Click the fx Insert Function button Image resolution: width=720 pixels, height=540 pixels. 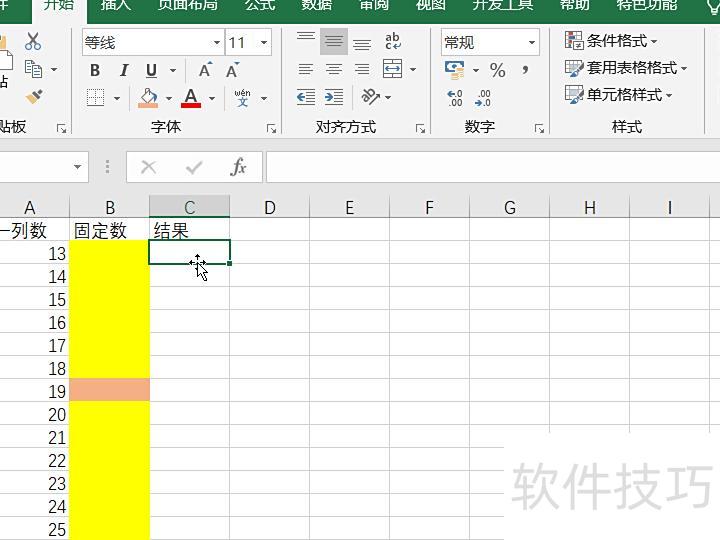pyautogui.click(x=238, y=167)
